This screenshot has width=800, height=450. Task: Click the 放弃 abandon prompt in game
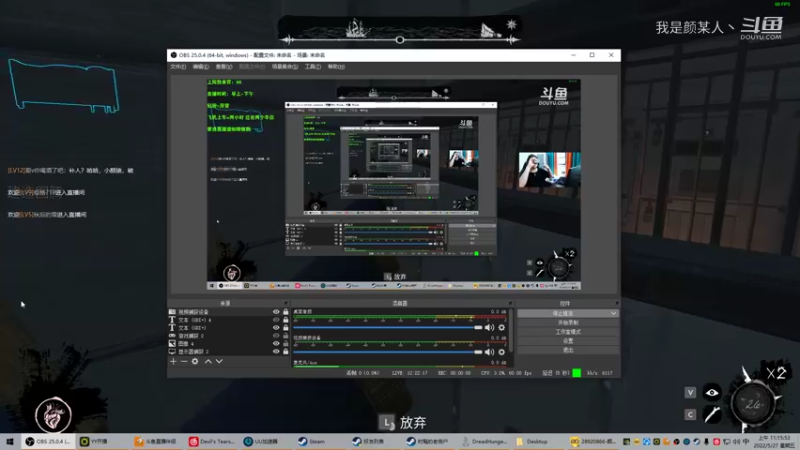(403, 422)
